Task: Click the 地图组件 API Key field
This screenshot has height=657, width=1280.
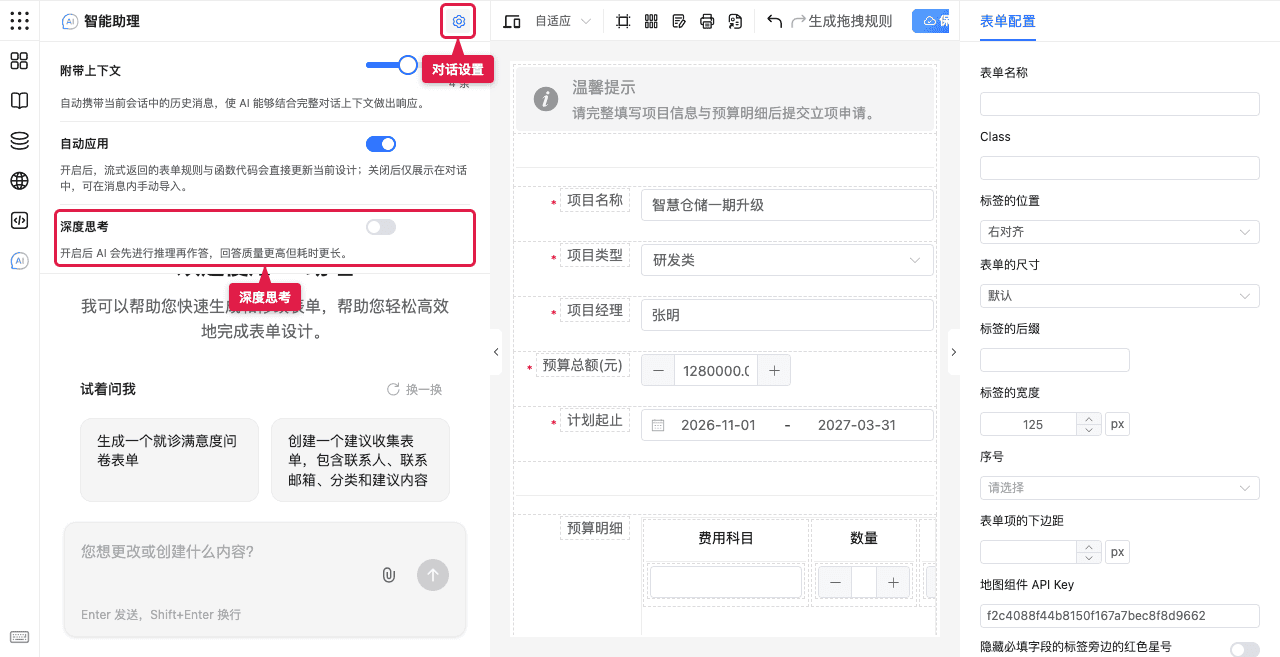Action: (1120, 616)
